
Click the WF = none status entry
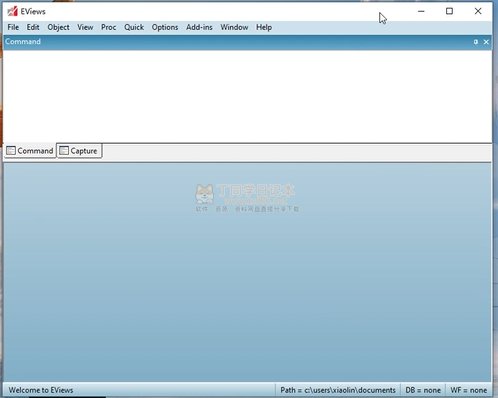pos(468,390)
